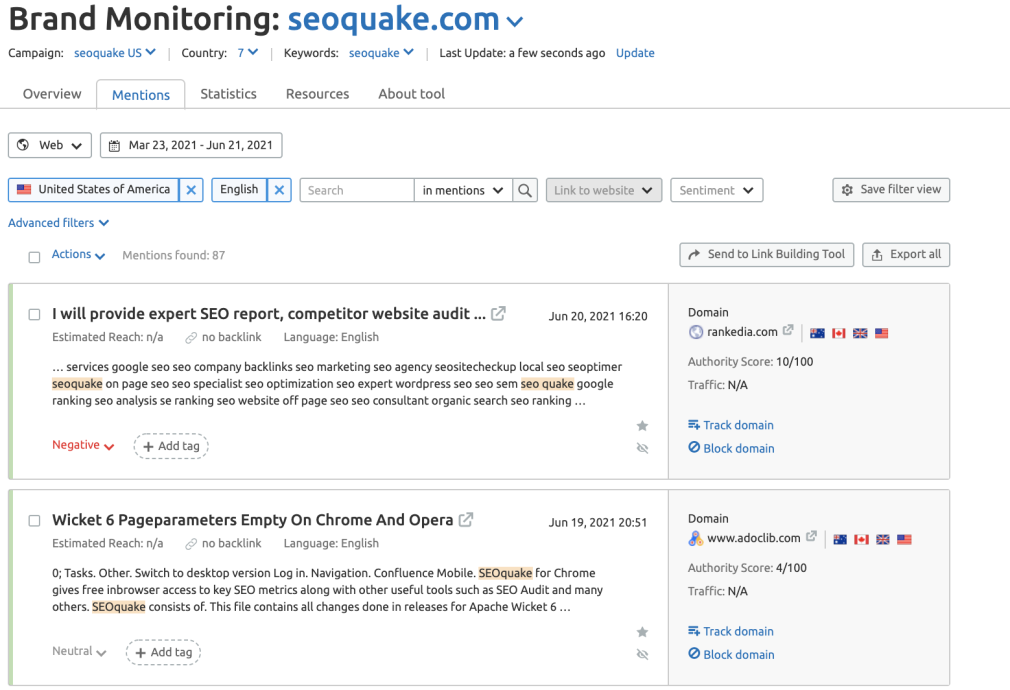Open the Sentiment filter dropdown
Image resolution: width=1010 pixels, height=690 pixels.
[716, 190]
